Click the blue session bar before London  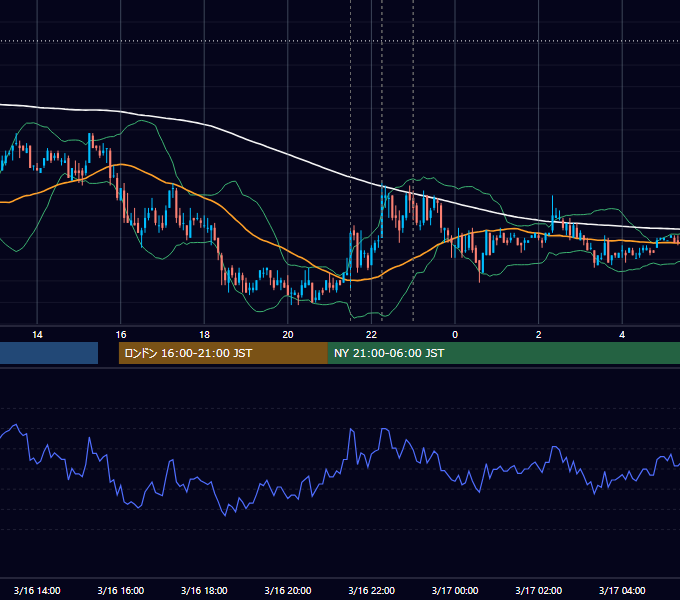click(x=49, y=353)
